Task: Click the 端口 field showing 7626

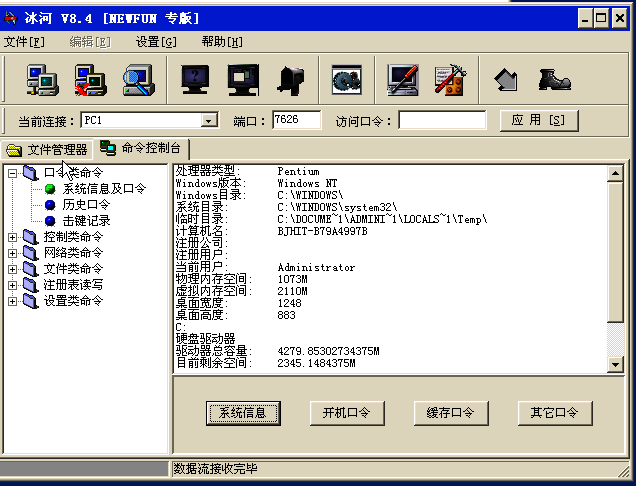Action: pyautogui.click(x=297, y=120)
